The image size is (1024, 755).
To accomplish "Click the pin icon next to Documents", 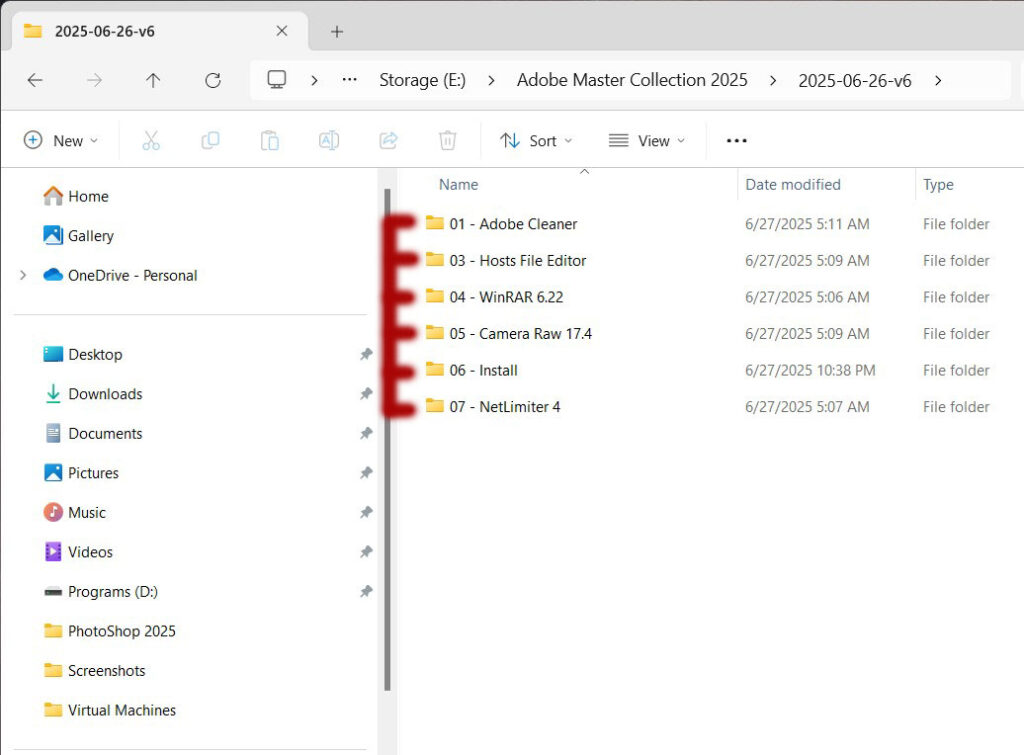I will [x=366, y=433].
